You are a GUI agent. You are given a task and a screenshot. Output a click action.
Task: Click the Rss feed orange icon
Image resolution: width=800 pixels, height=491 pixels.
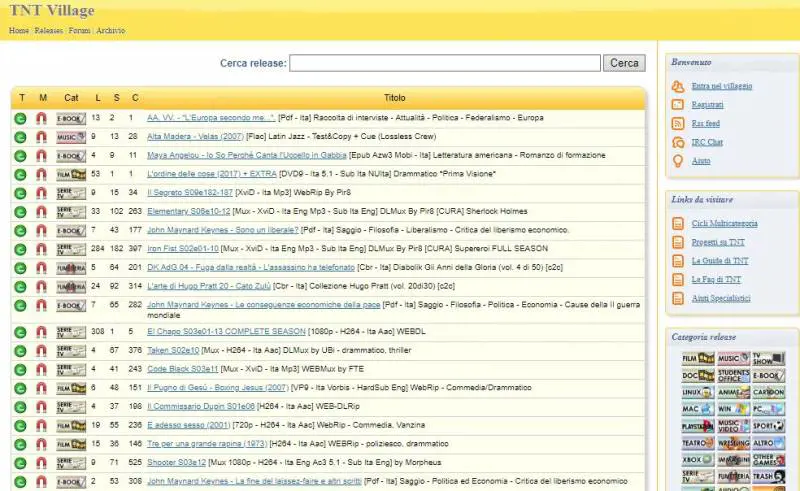pos(678,124)
